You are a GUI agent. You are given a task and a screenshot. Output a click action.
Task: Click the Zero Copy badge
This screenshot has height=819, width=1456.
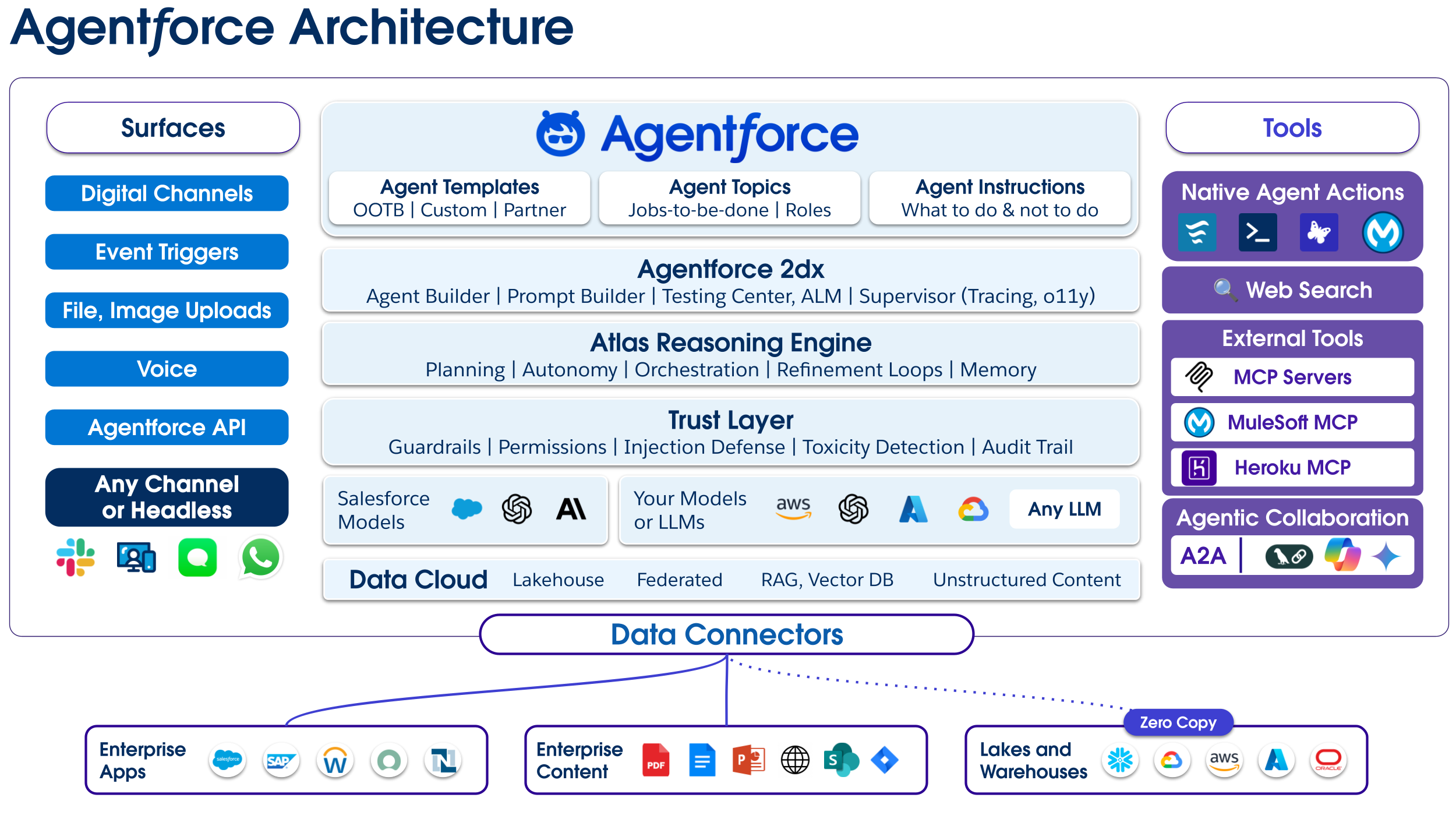(x=1178, y=722)
